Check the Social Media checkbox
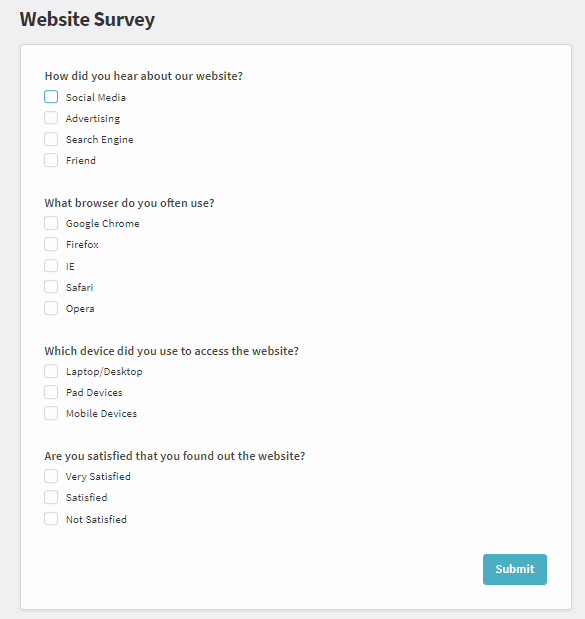The height and width of the screenshot is (619, 585). (51, 97)
